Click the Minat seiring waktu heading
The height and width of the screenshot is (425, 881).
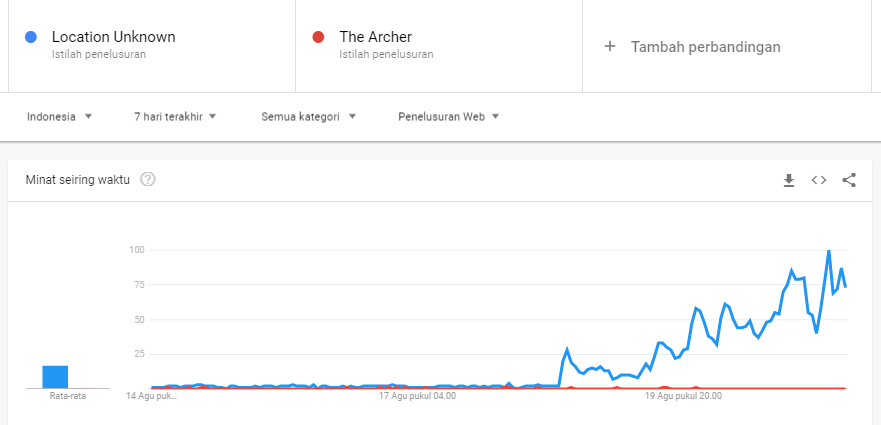(x=78, y=180)
